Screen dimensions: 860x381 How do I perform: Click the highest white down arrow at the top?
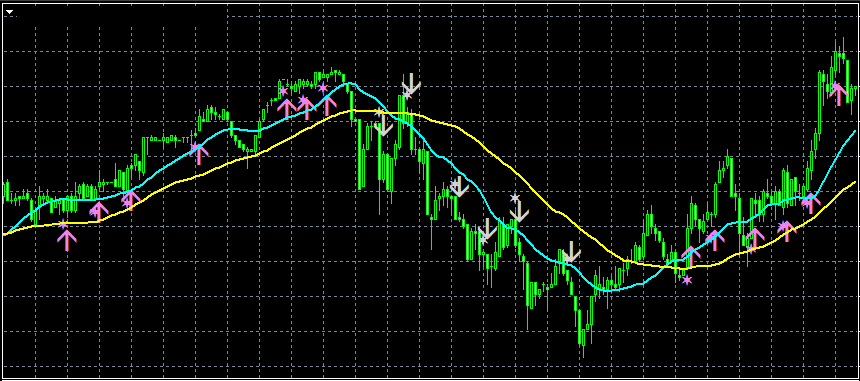[x=411, y=83]
